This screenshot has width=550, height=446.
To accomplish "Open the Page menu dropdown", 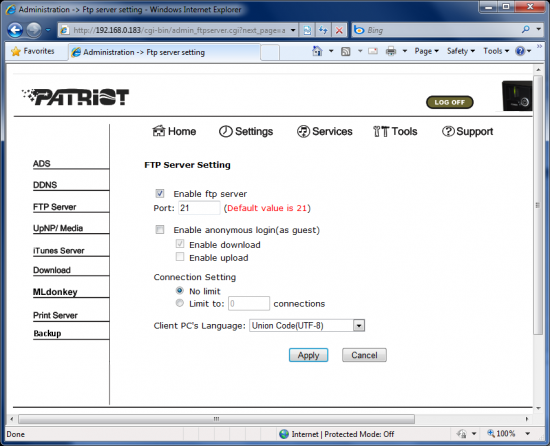I will [x=427, y=51].
